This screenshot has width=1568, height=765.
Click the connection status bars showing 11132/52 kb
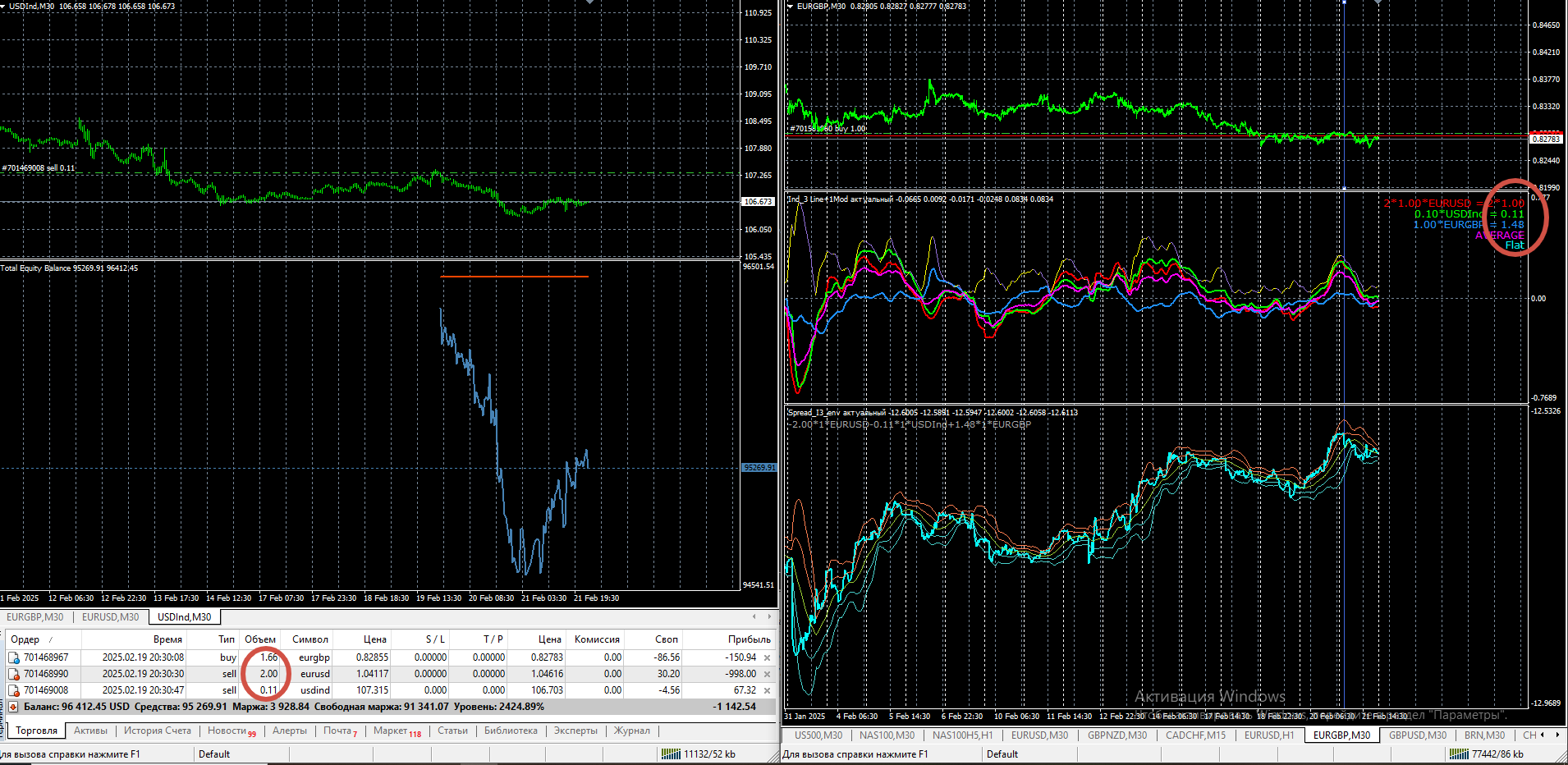point(671,754)
